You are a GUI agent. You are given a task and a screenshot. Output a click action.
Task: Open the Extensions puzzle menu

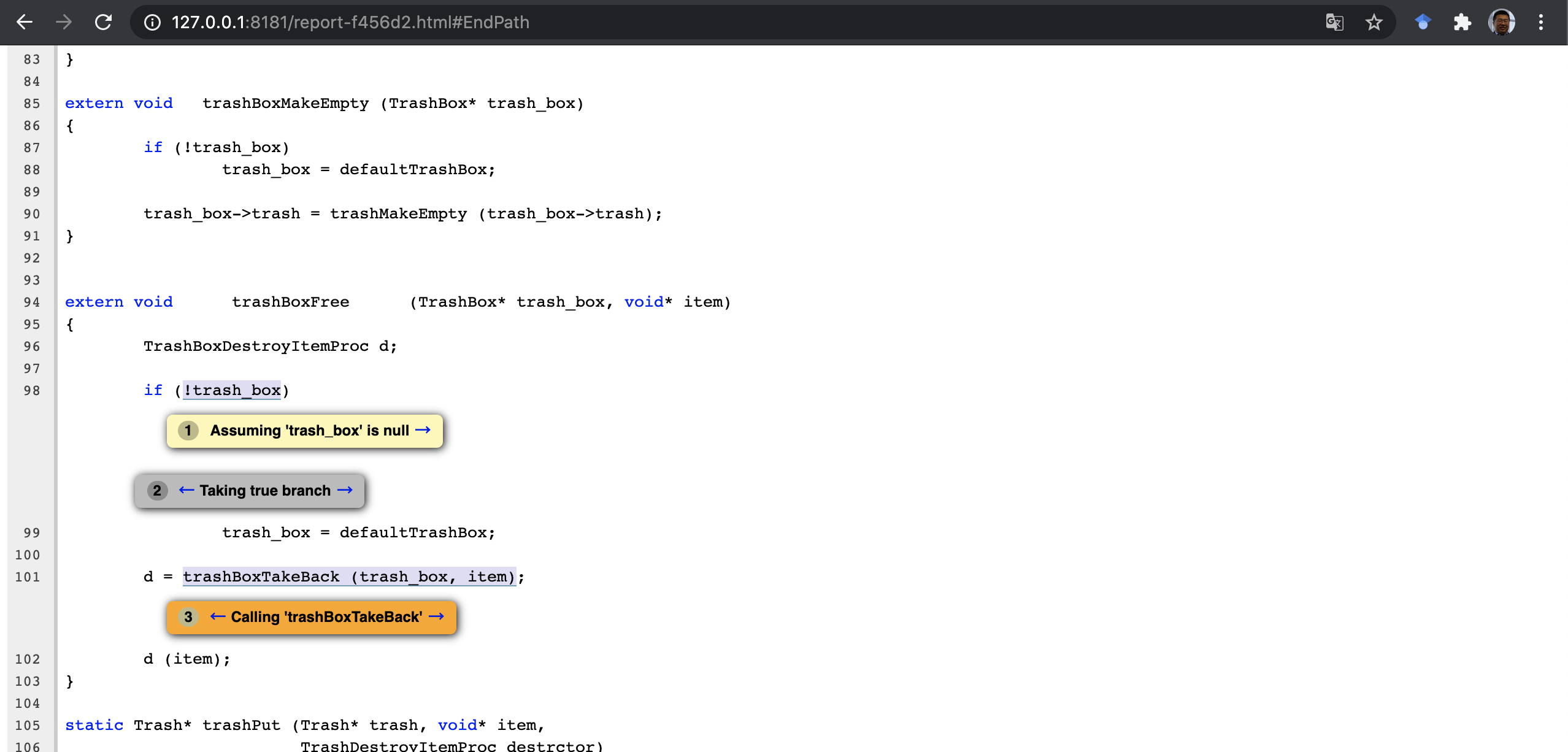(1462, 23)
